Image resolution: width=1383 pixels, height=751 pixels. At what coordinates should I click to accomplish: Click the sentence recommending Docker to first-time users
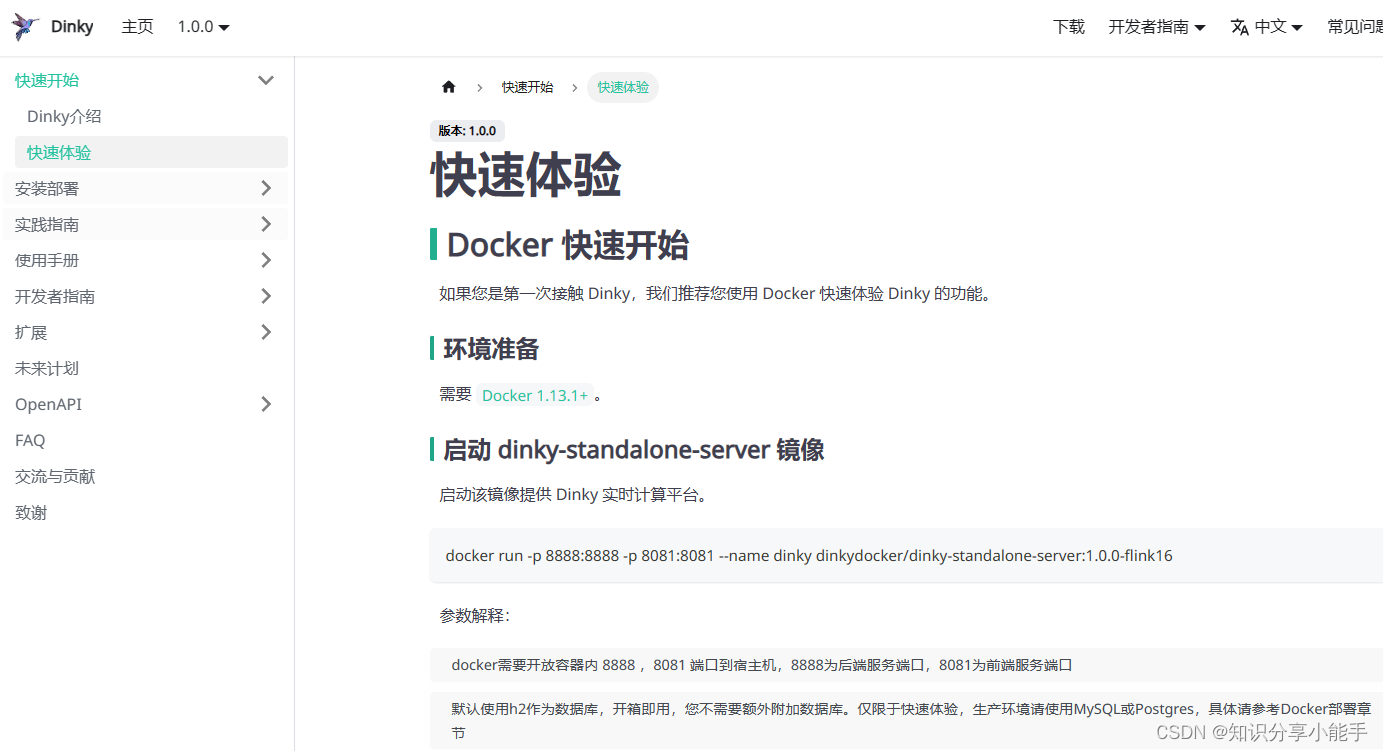[717, 293]
